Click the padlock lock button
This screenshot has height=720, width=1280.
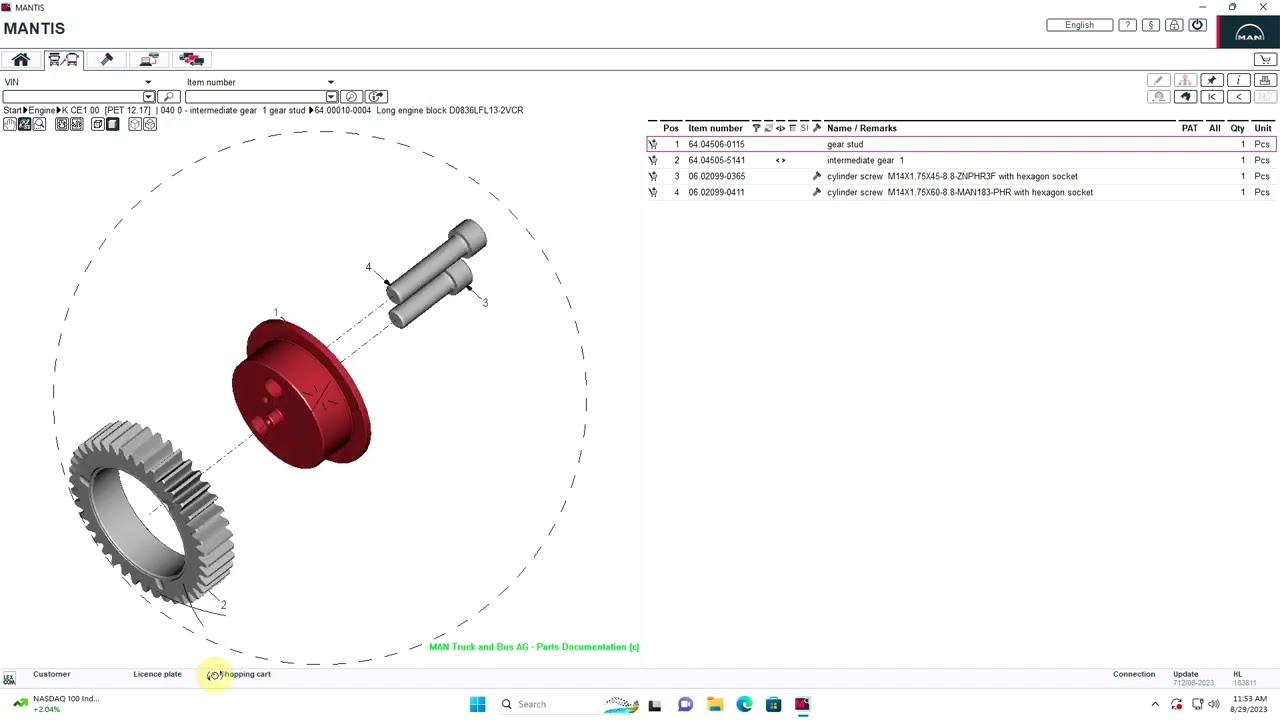[1174, 25]
